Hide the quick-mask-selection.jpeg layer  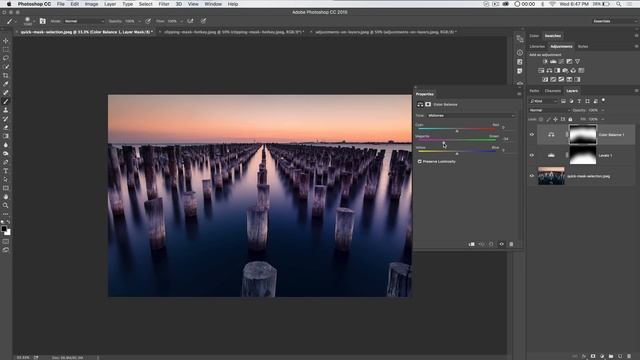[532, 176]
